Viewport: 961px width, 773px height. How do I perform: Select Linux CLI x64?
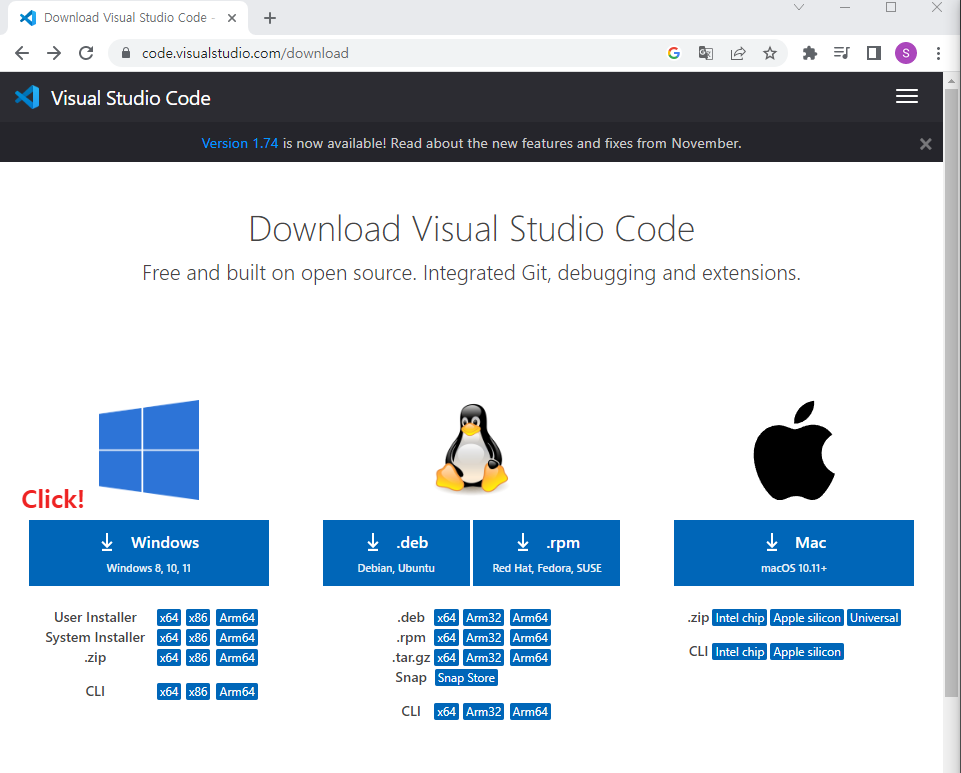pyautogui.click(x=446, y=712)
